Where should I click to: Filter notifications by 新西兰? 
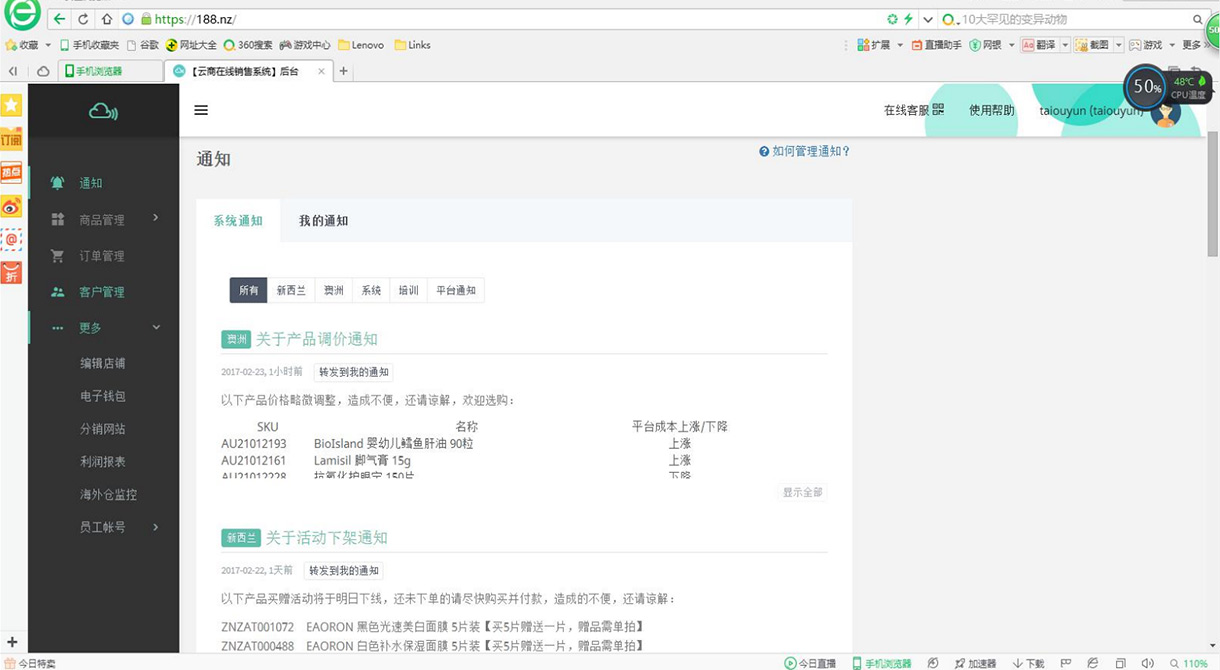point(291,290)
